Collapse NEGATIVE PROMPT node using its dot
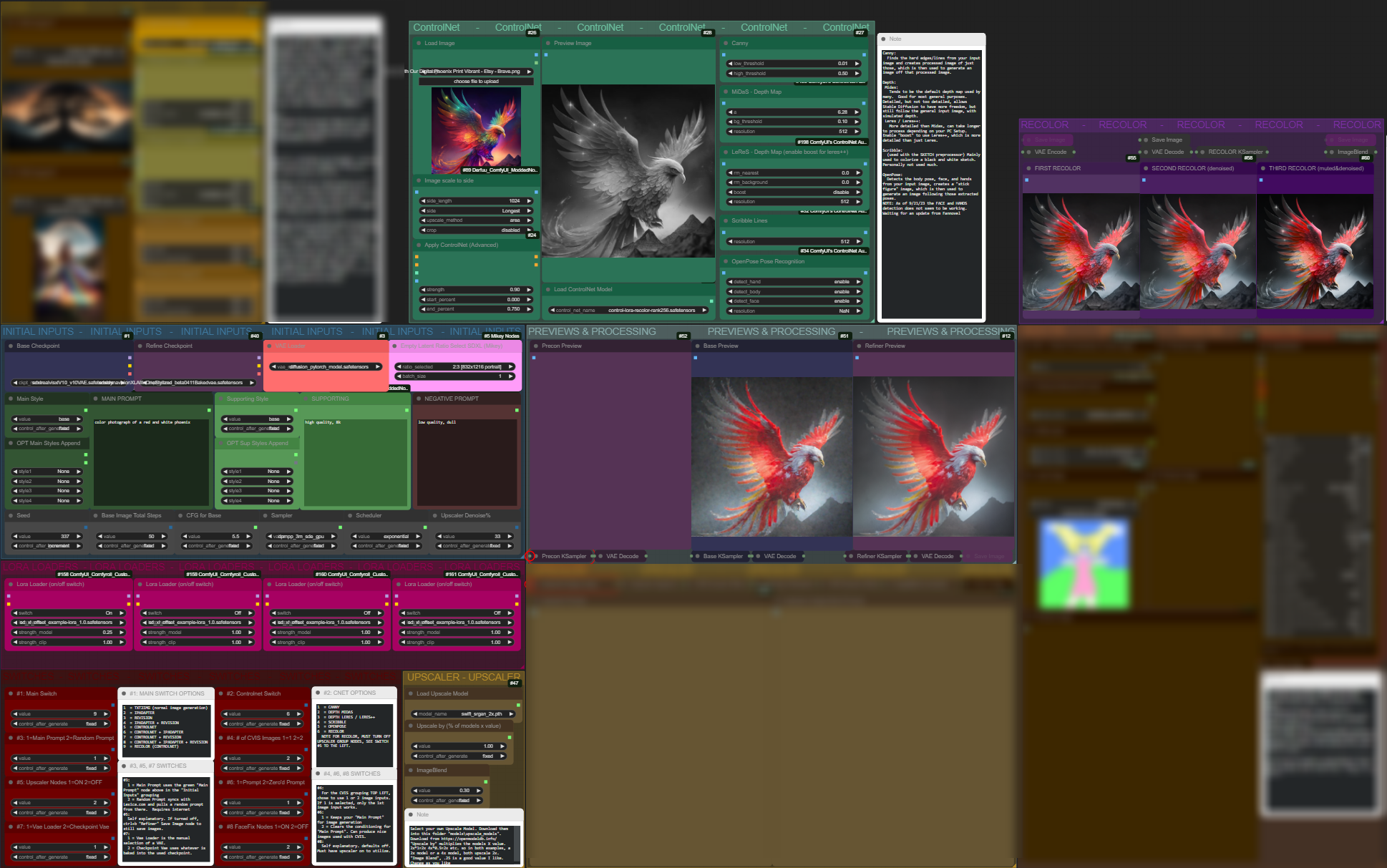 pos(419,399)
